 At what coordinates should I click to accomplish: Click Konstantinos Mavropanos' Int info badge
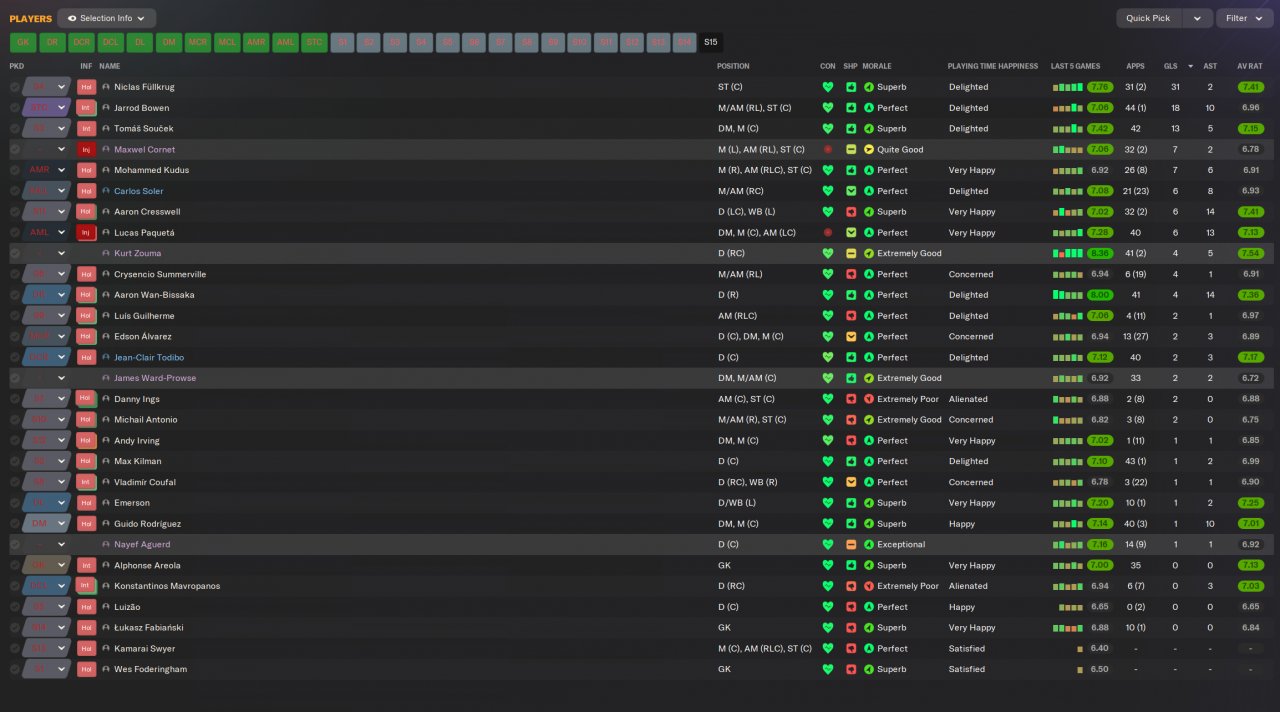point(86,586)
